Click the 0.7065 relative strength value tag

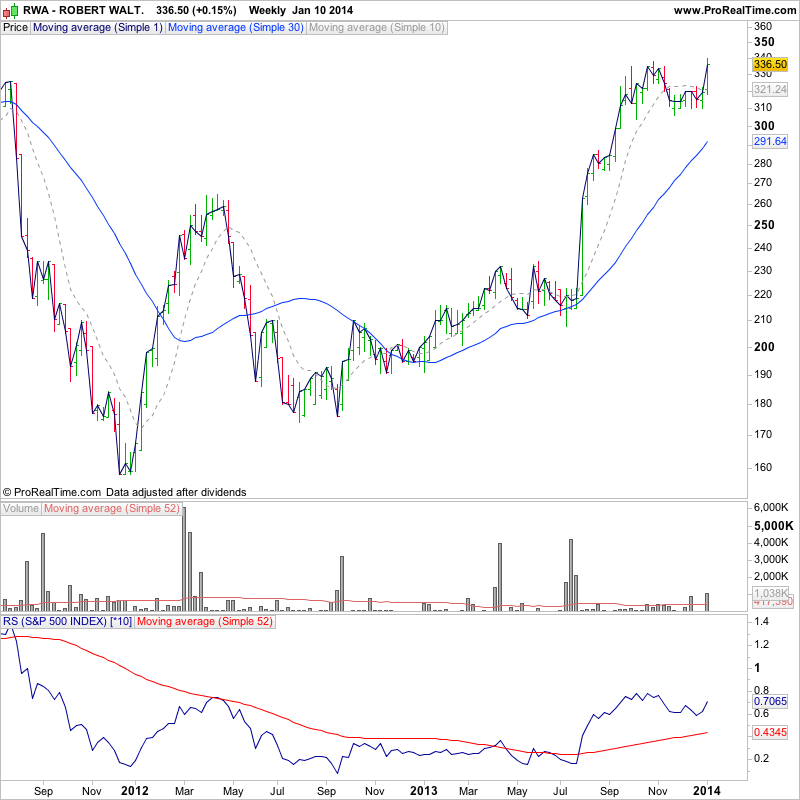coord(770,702)
